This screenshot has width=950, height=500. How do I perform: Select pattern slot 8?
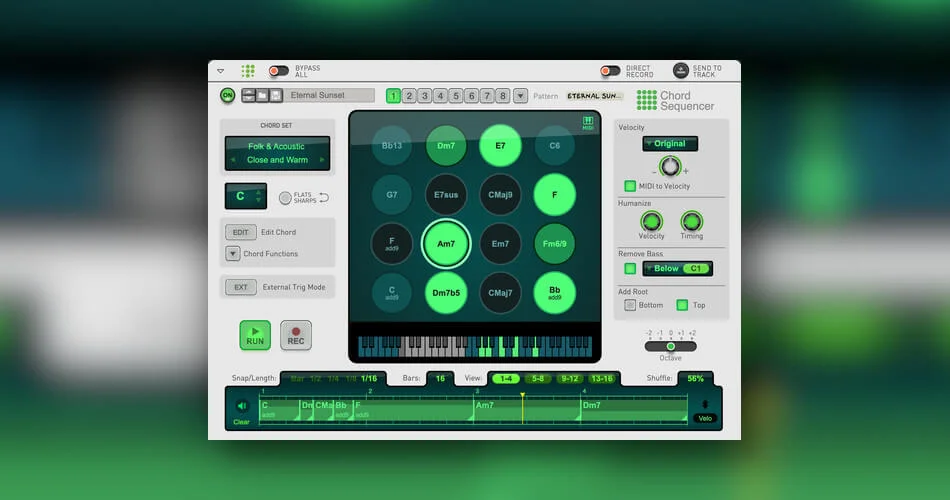[x=502, y=96]
